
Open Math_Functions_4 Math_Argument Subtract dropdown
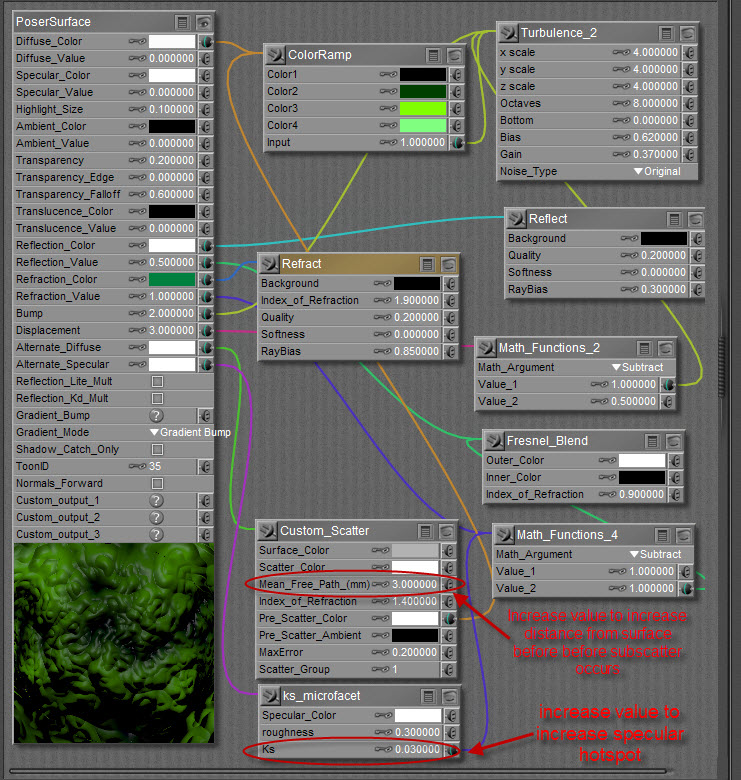tap(655, 554)
